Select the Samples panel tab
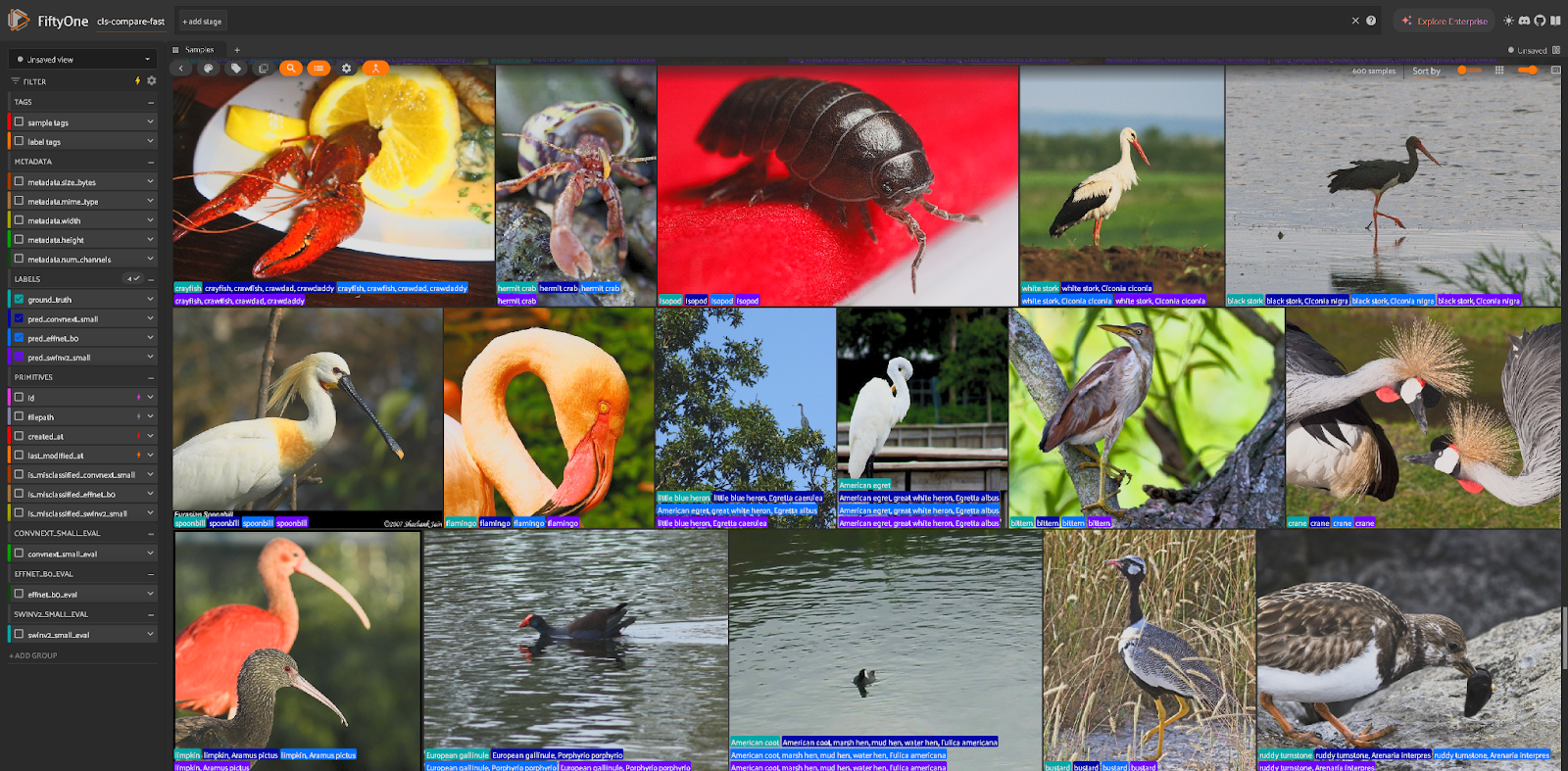This screenshot has width=1568, height=771. 199,50
